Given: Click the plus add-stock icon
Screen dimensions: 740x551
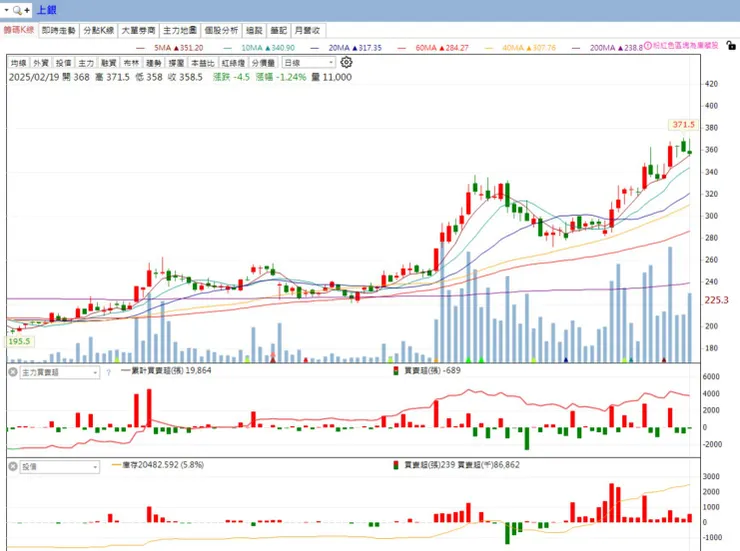Looking at the screenshot, I should pyautogui.click(x=26, y=10).
